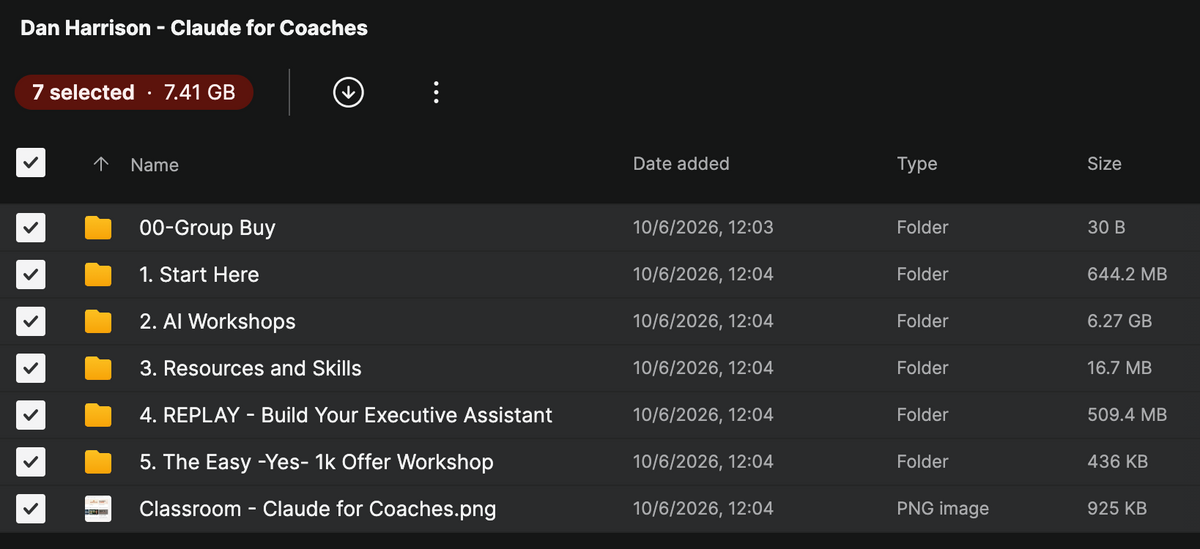This screenshot has height=549, width=1200.
Task: Toggle the select-all checkbox in header
Action: (x=31, y=163)
